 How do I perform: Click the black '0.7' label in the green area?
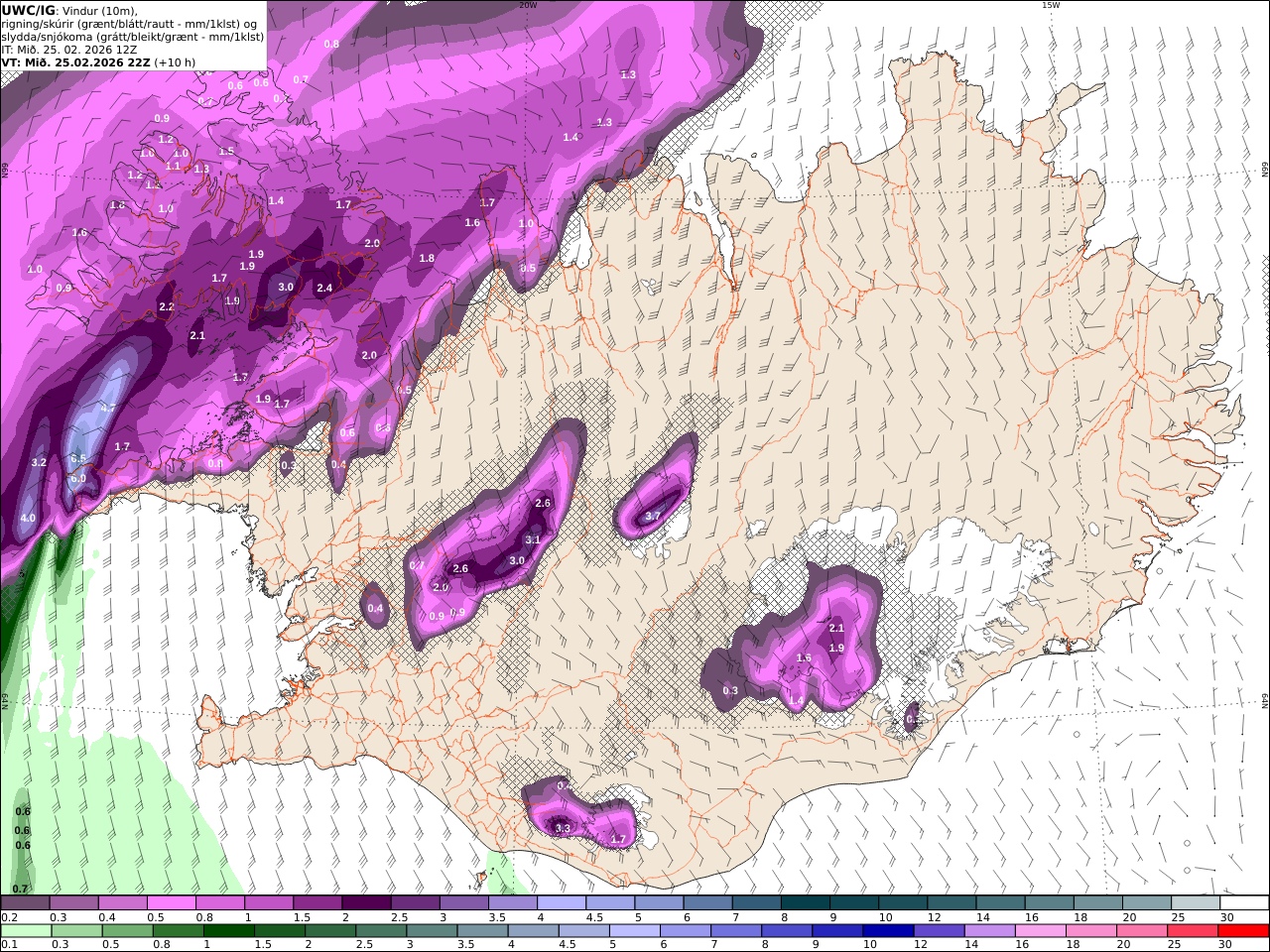pos(20,889)
